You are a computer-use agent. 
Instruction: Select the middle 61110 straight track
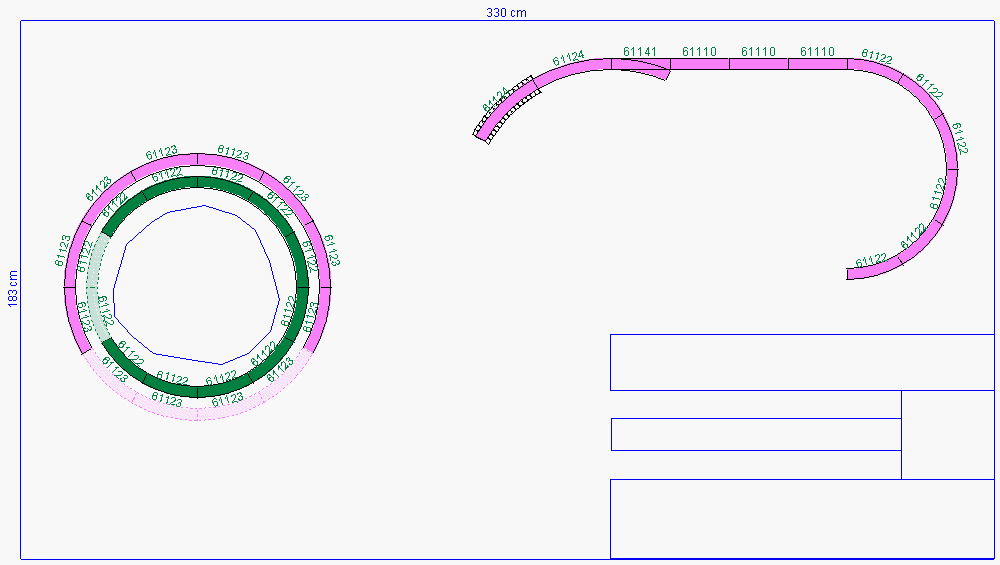[759, 64]
